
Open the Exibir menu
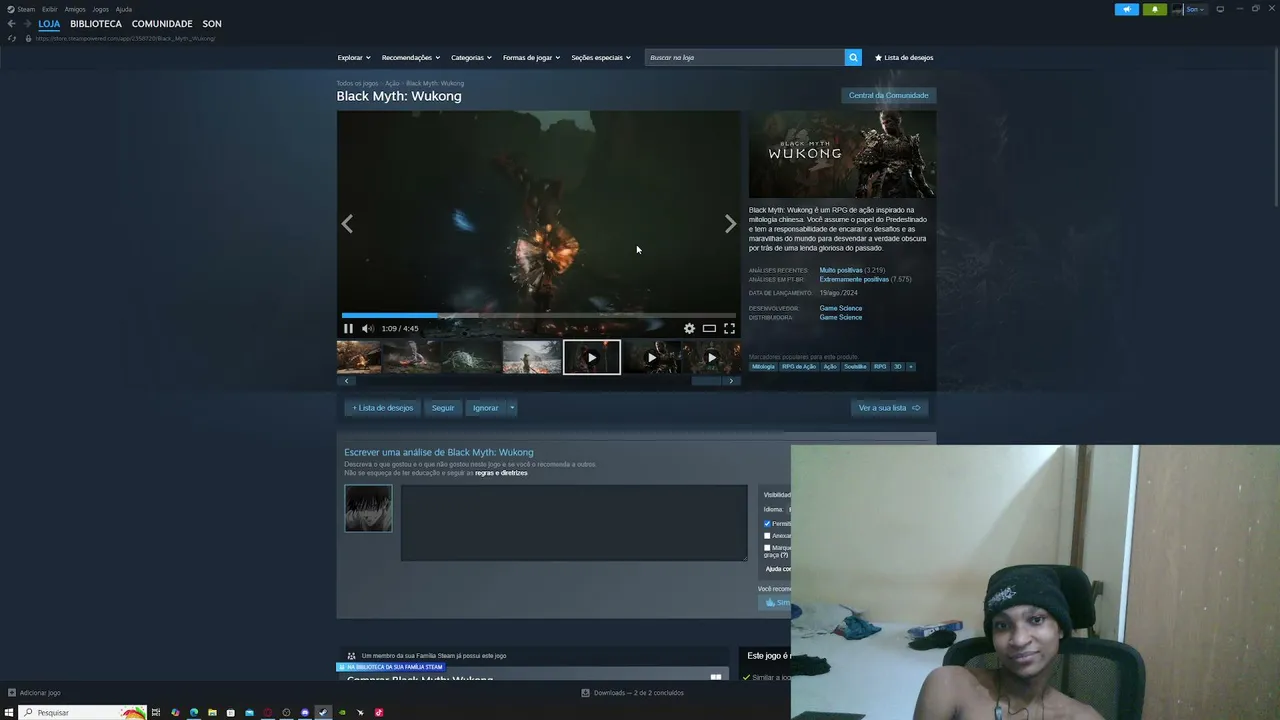pyautogui.click(x=49, y=9)
